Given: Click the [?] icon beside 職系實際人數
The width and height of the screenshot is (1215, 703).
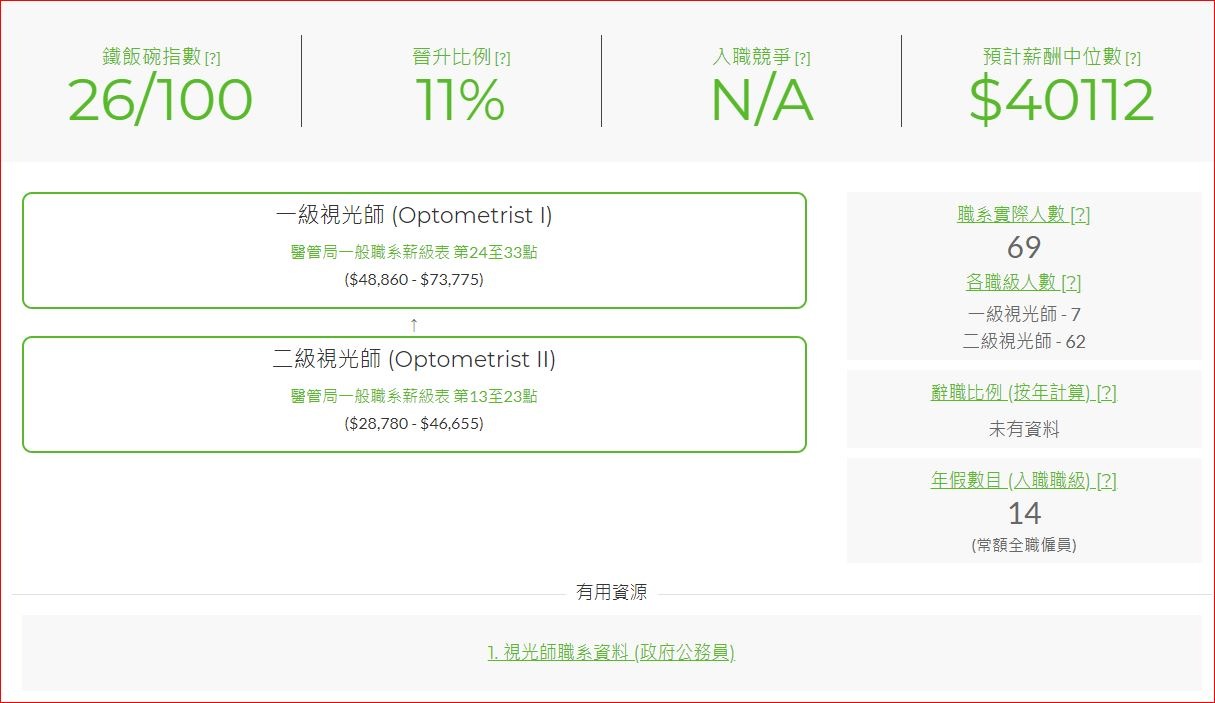Looking at the screenshot, I should [x=1079, y=215].
